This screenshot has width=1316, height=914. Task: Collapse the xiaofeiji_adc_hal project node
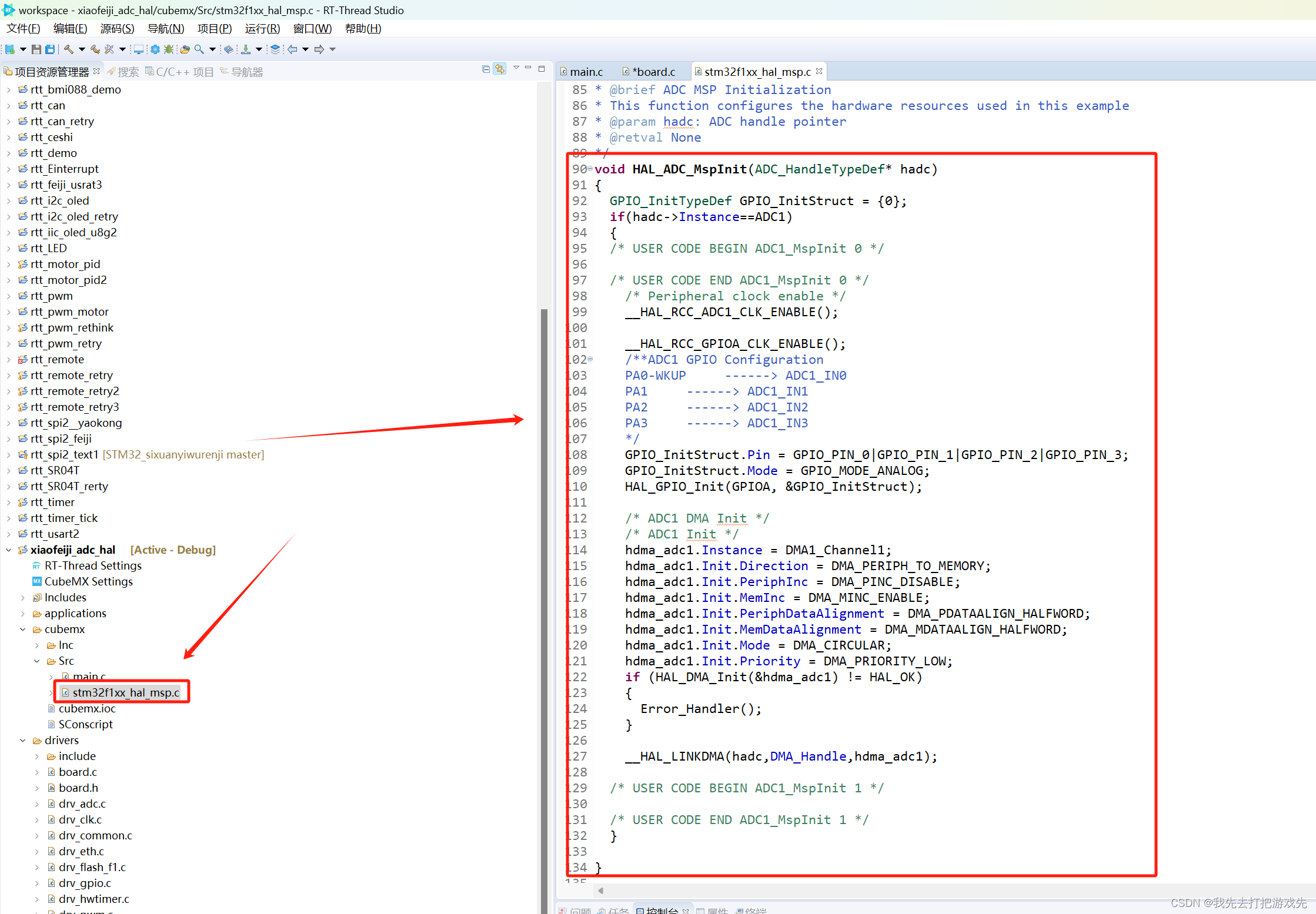[x=8, y=550]
